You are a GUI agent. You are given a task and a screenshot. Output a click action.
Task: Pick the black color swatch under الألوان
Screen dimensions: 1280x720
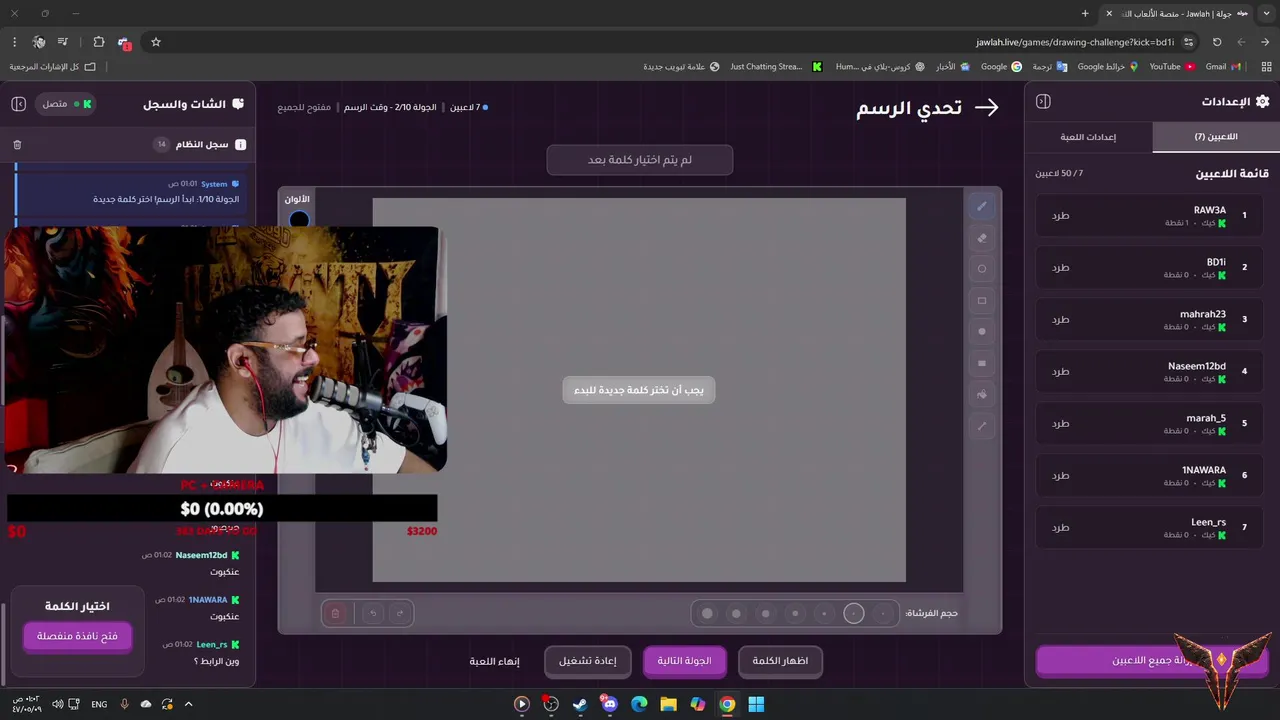click(x=299, y=220)
